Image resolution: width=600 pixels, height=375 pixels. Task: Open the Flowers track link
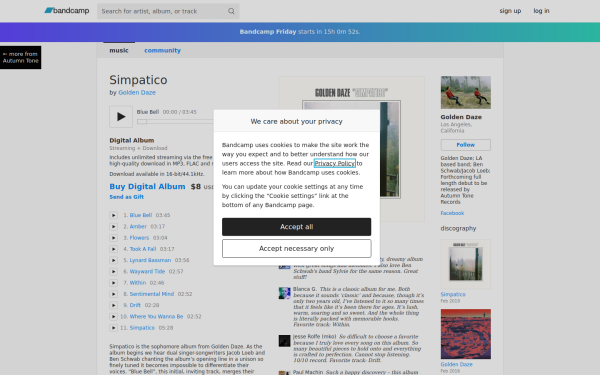[139, 238]
